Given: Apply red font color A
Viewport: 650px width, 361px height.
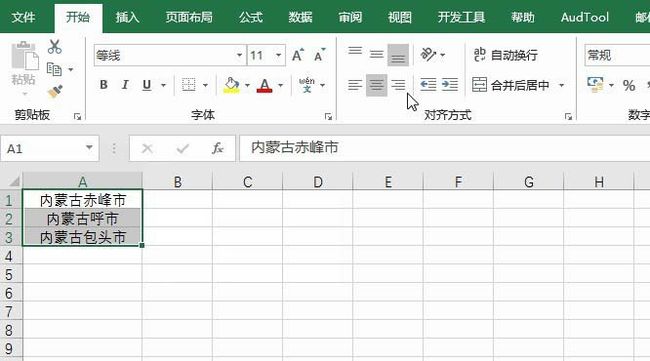Looking at the screenshot, I should [x=264, y=85].
